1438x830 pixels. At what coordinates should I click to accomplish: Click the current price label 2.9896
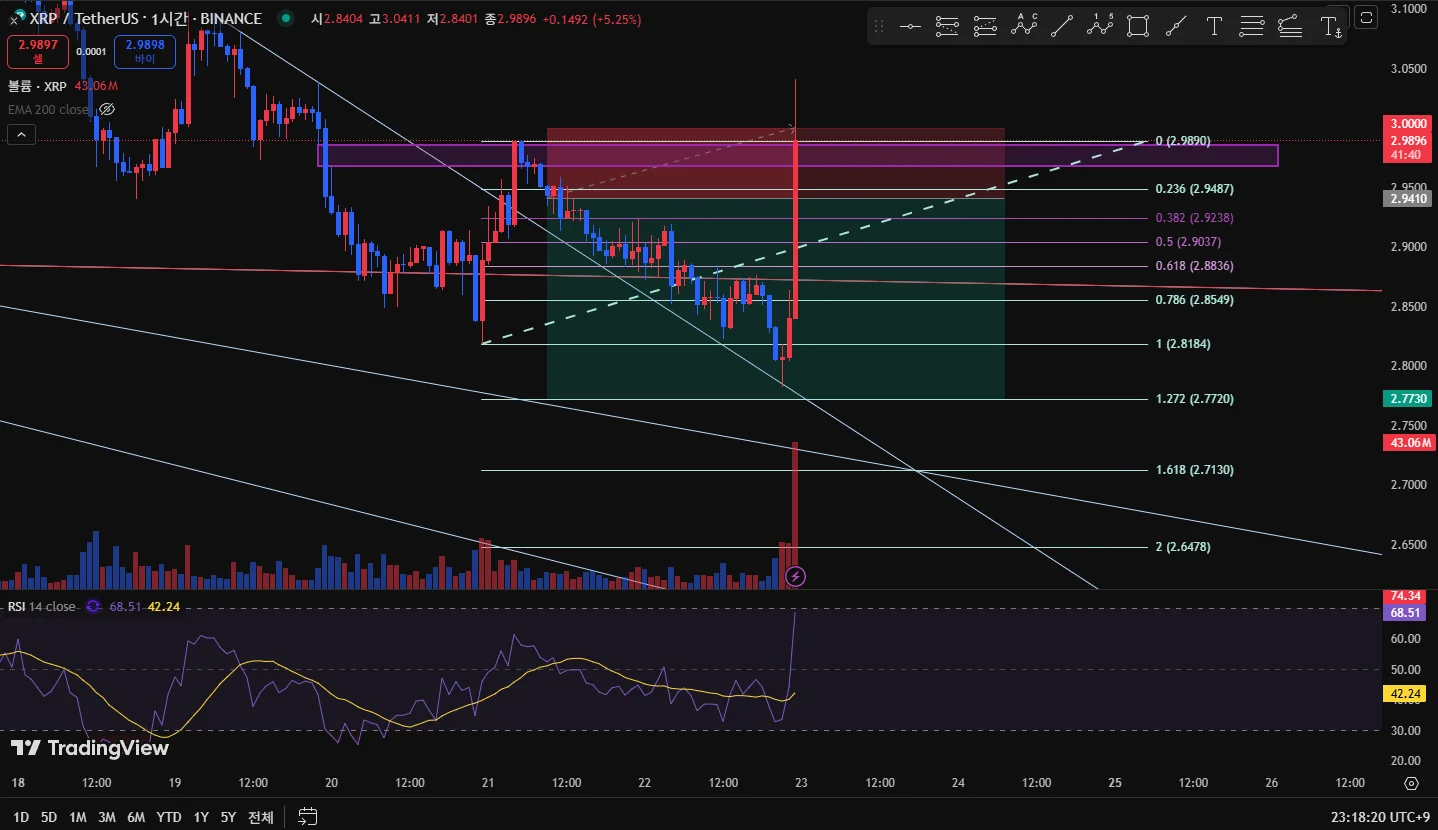pyautogui.click(x=1408, y=141)
